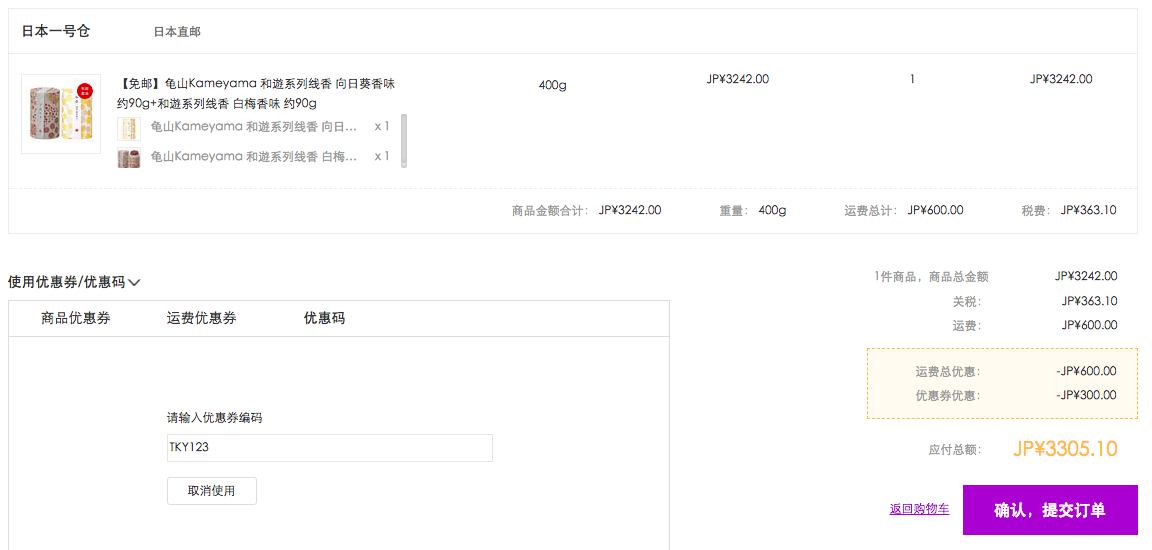Screen dimensions: 1152x550
Task: Focus the coupon code field containing TKY123
Action: (x=330, y=448)
